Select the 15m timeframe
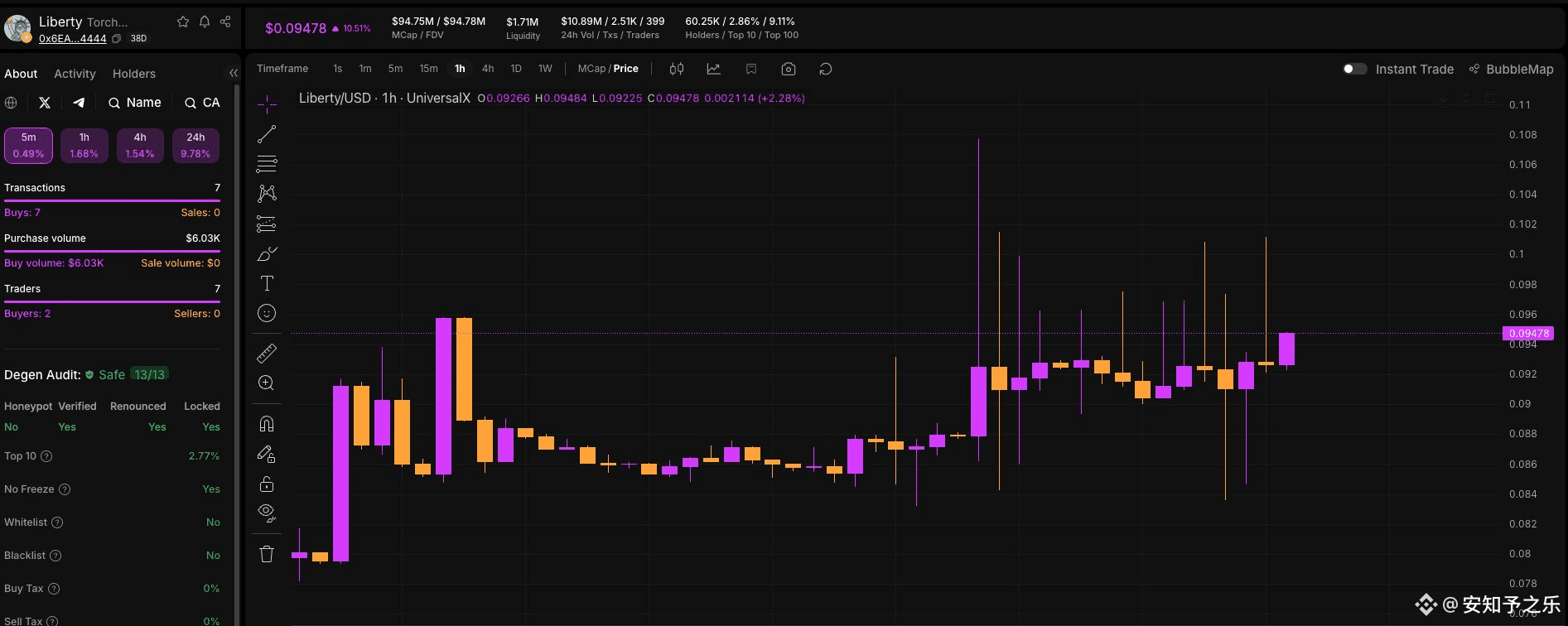This screenshot has width=1568, height=626. coord(428,69)
